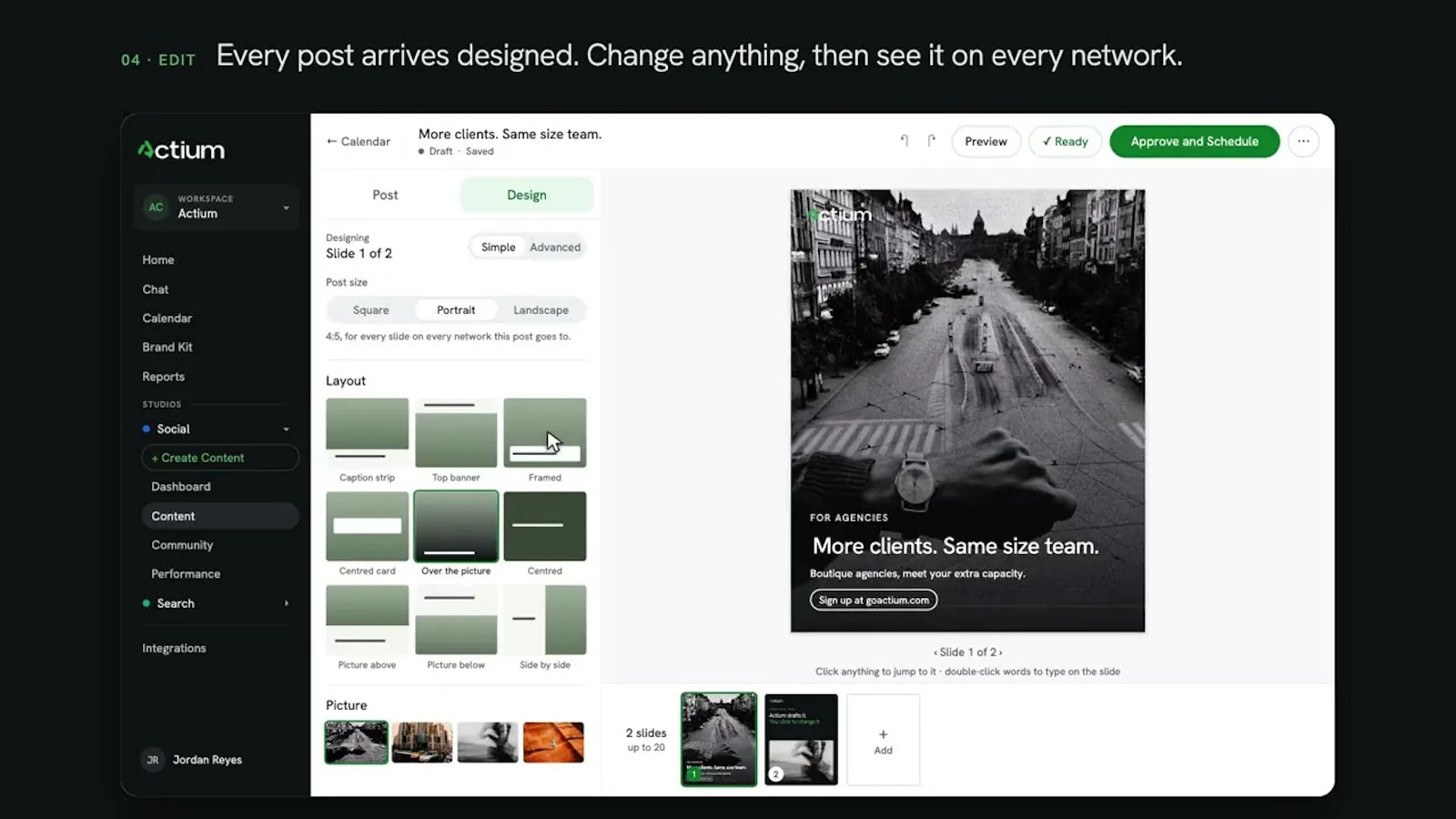This screenshot has height=819, width=1456.
Task: Open Community in Social menu
Action: pyautogui.click(x=182, y=545)
